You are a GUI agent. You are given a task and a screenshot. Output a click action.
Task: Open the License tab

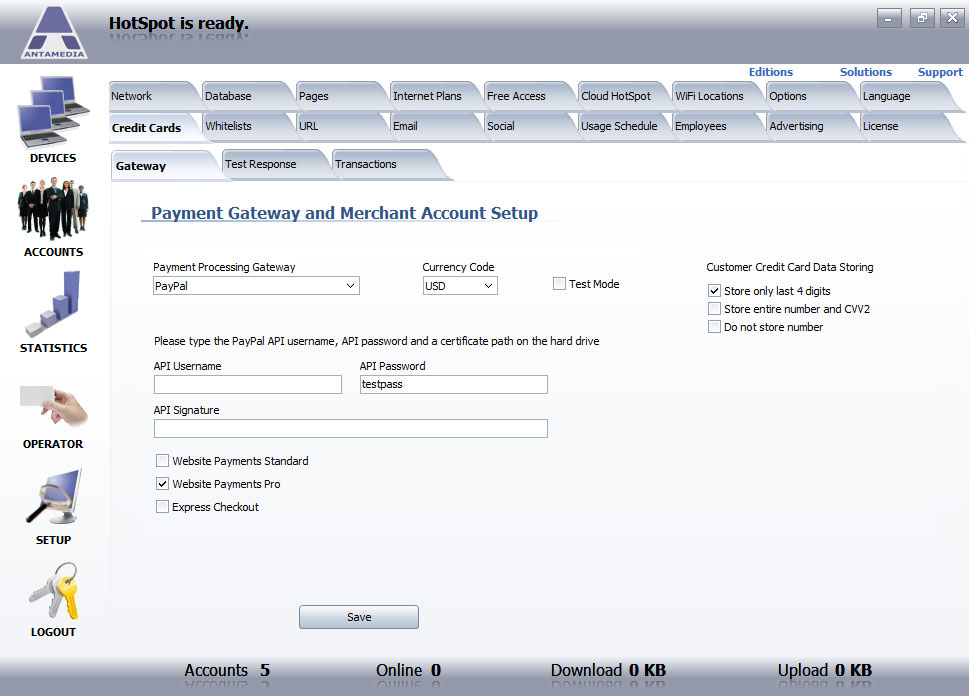pos(907,126)
